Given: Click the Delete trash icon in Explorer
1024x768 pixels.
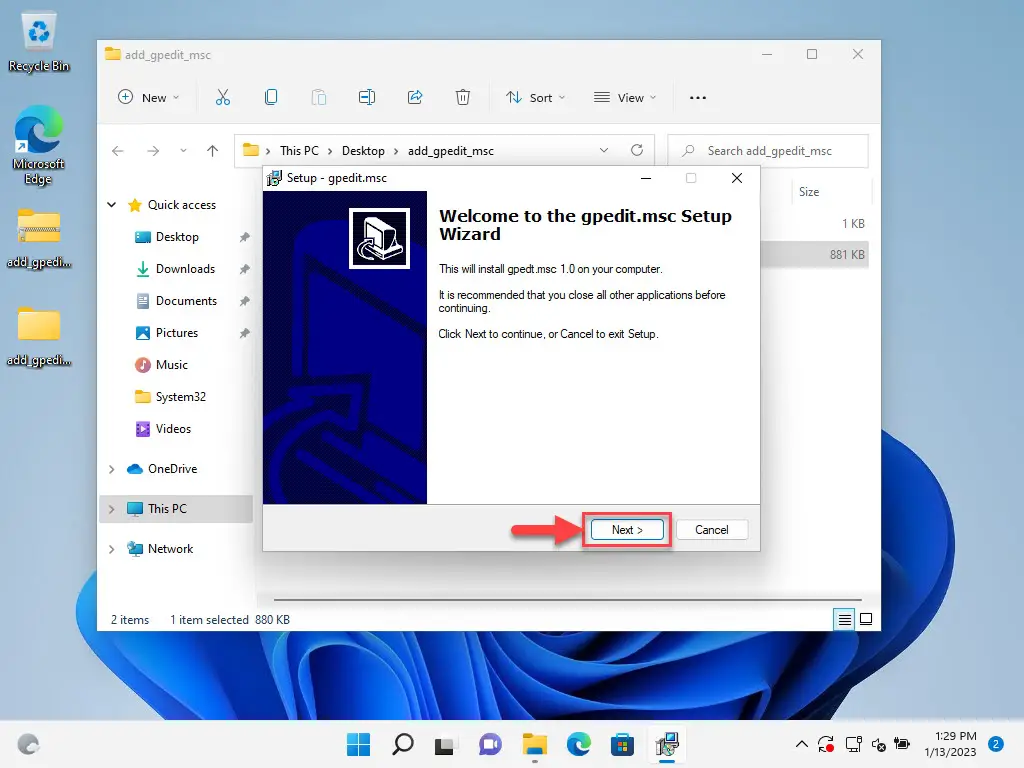Looking at the screenshot, I should click(x=462, y=97).
